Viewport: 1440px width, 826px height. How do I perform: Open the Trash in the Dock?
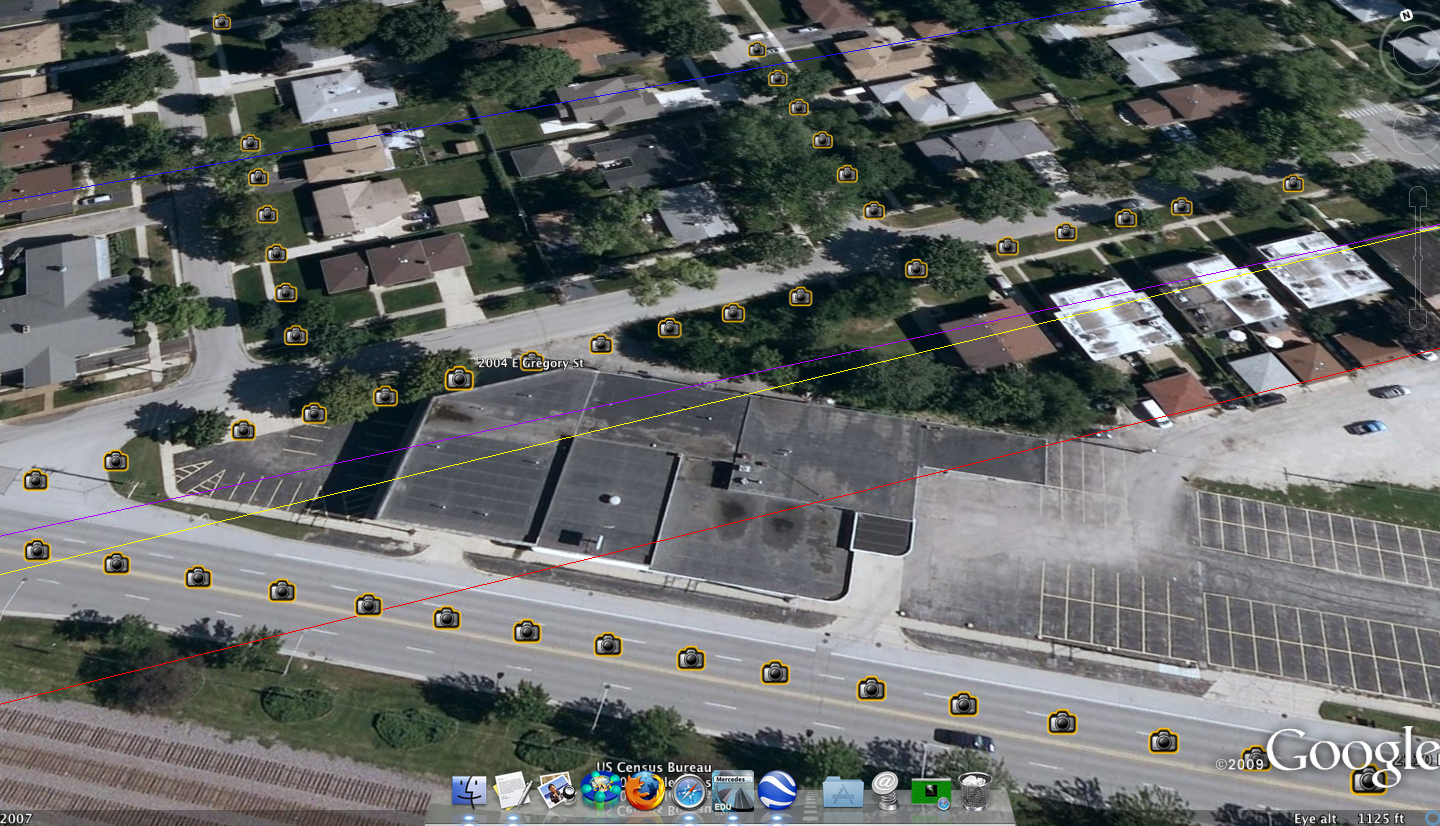tap(975, 791)
